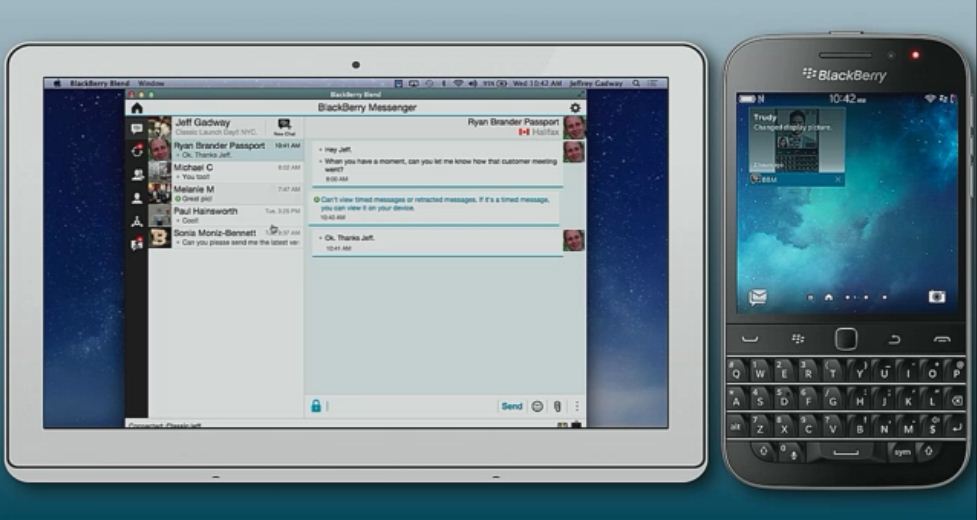This screenshot has height=520, width=977.
Task: Open the emoticon picker
Action: [x=537, y=406]
